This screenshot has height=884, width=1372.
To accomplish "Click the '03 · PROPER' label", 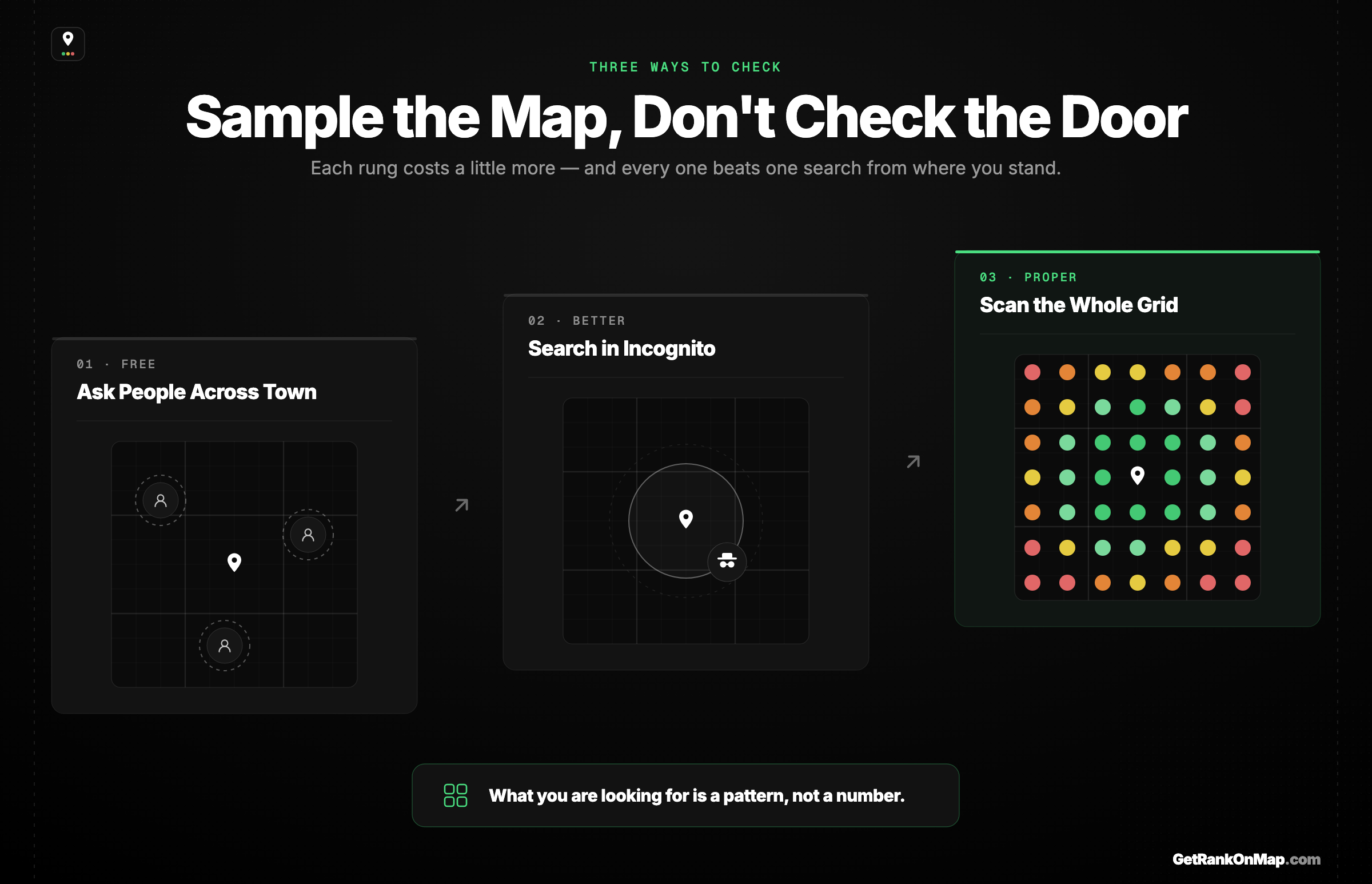I will coord(1028,277).
